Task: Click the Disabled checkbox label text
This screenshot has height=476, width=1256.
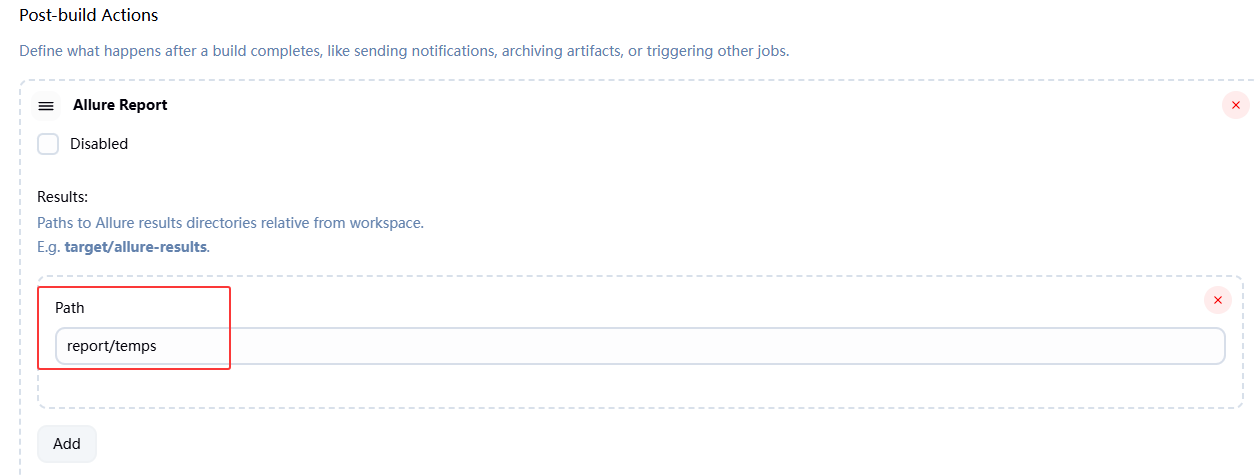Action: [99, 144]
